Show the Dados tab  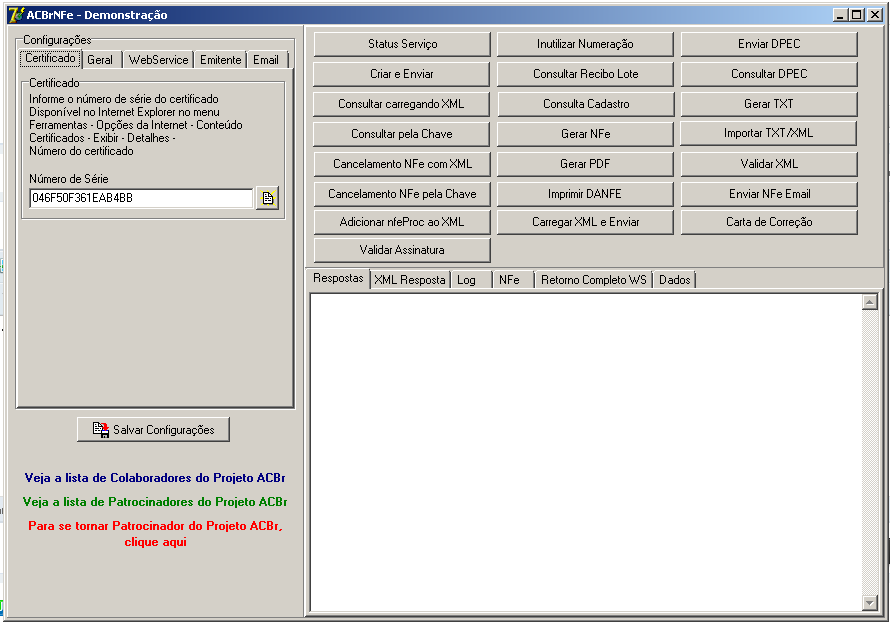[x=675, y=280]
